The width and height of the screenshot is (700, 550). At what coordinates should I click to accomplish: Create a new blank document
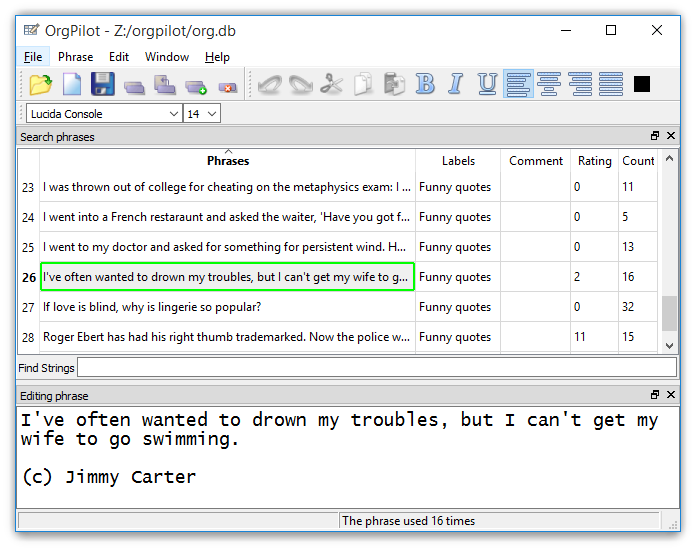[72, 84]
